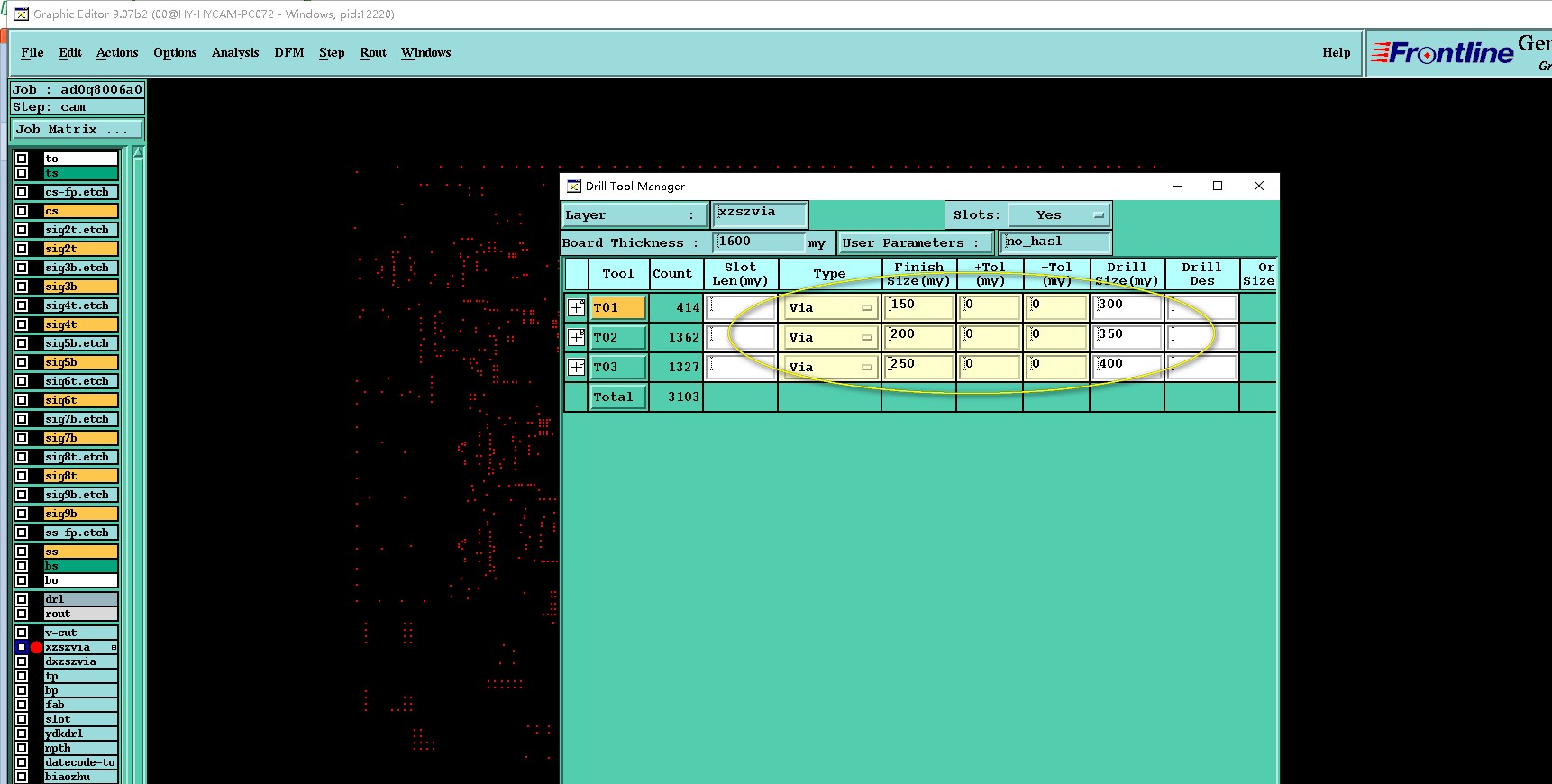Expand tool T03 row plus icon
Screen dimensions: 1552x784
pos(577,367)
